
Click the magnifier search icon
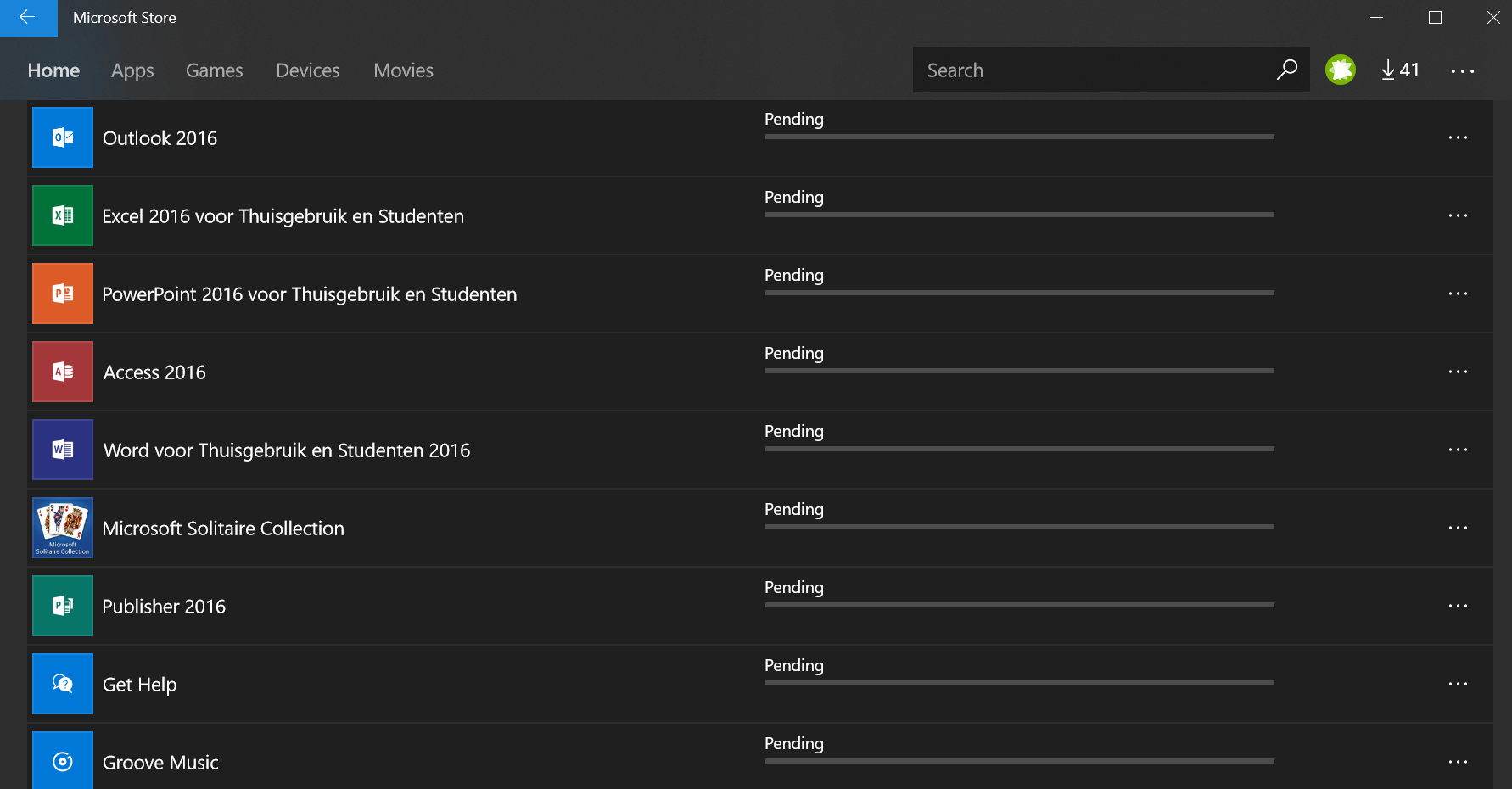[1287, 70]
